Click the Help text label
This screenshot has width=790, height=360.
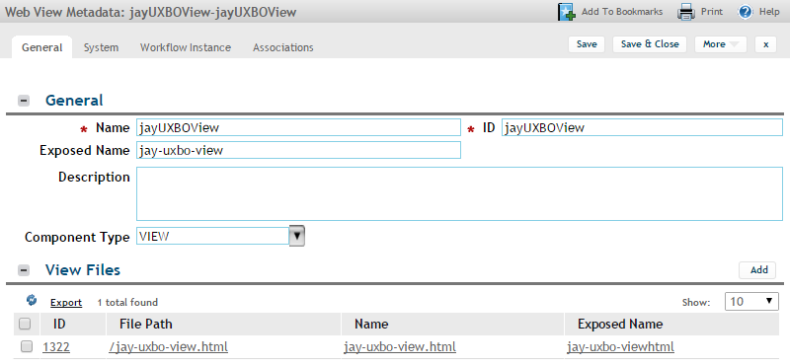click(x=769, y=12)
